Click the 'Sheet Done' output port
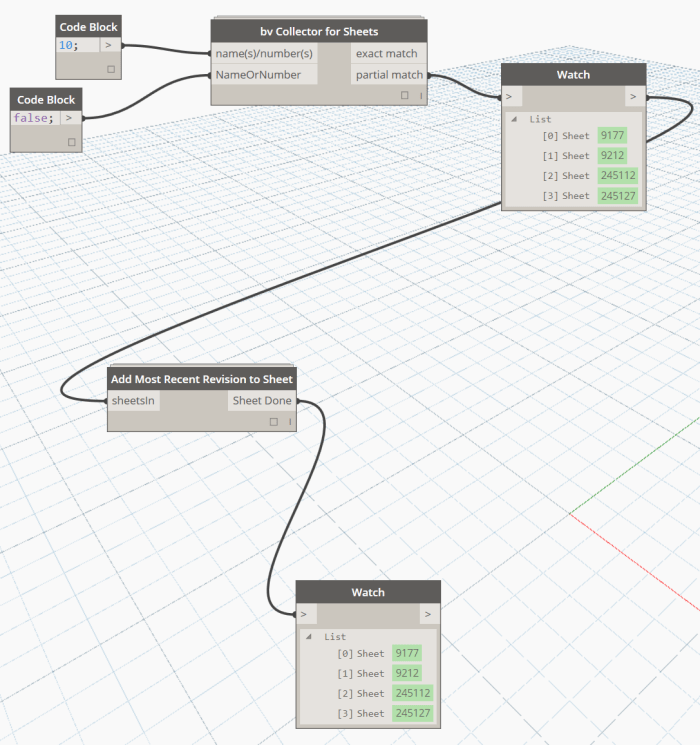 (262, 401)
